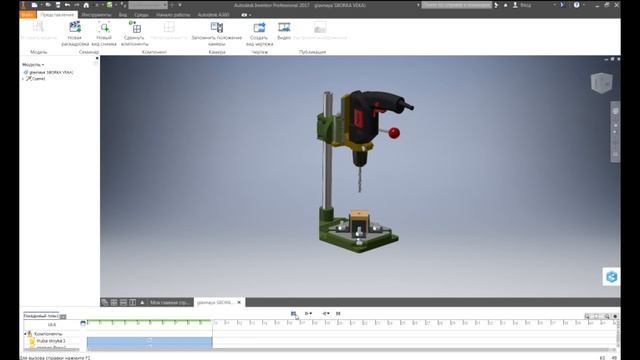This screenshot has height=360, width=640.
Task: Switch to My Home document tab
Action: pyautogui.click(x=170, y=302)
